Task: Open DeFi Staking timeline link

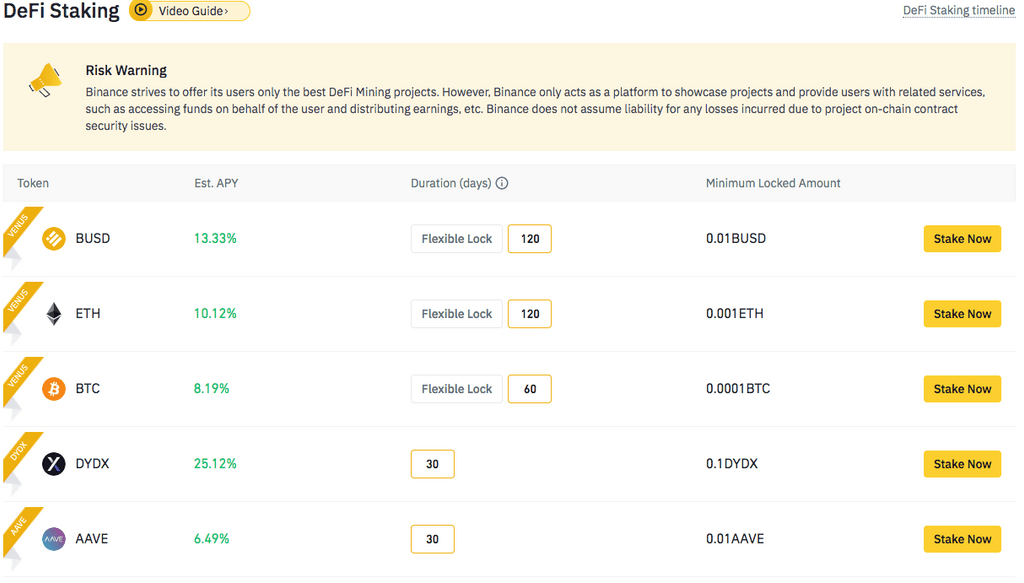Action: (959, 10)
